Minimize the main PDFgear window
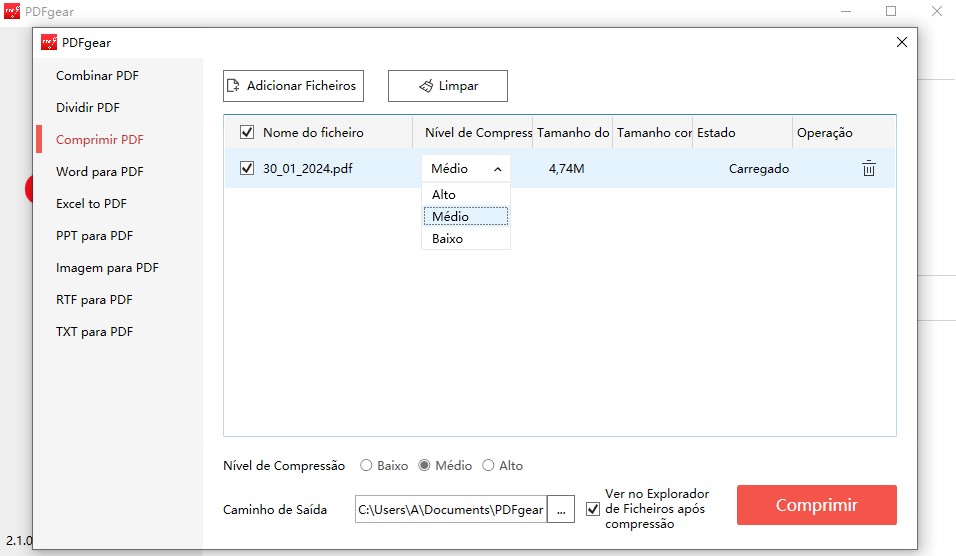Viewport: 956px width, 556px height. [x=846, y=11]
